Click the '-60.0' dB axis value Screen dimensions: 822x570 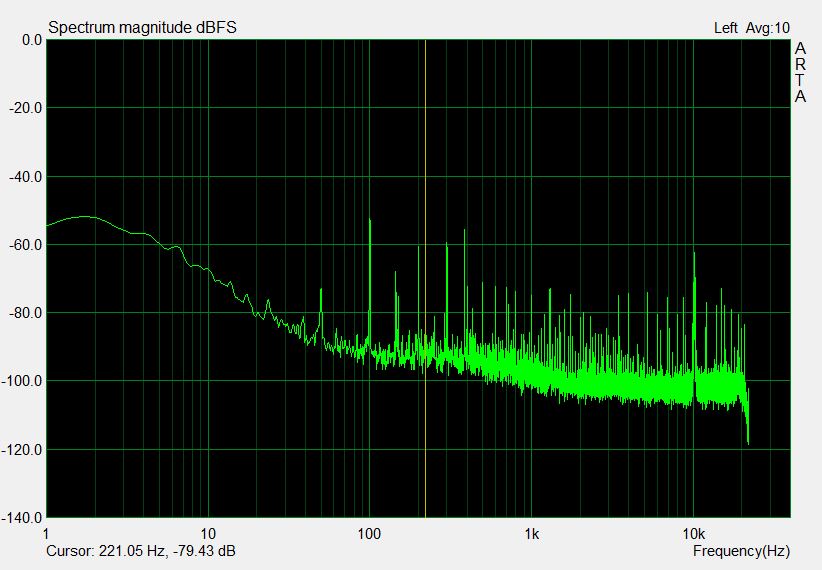tap(25, 245)
